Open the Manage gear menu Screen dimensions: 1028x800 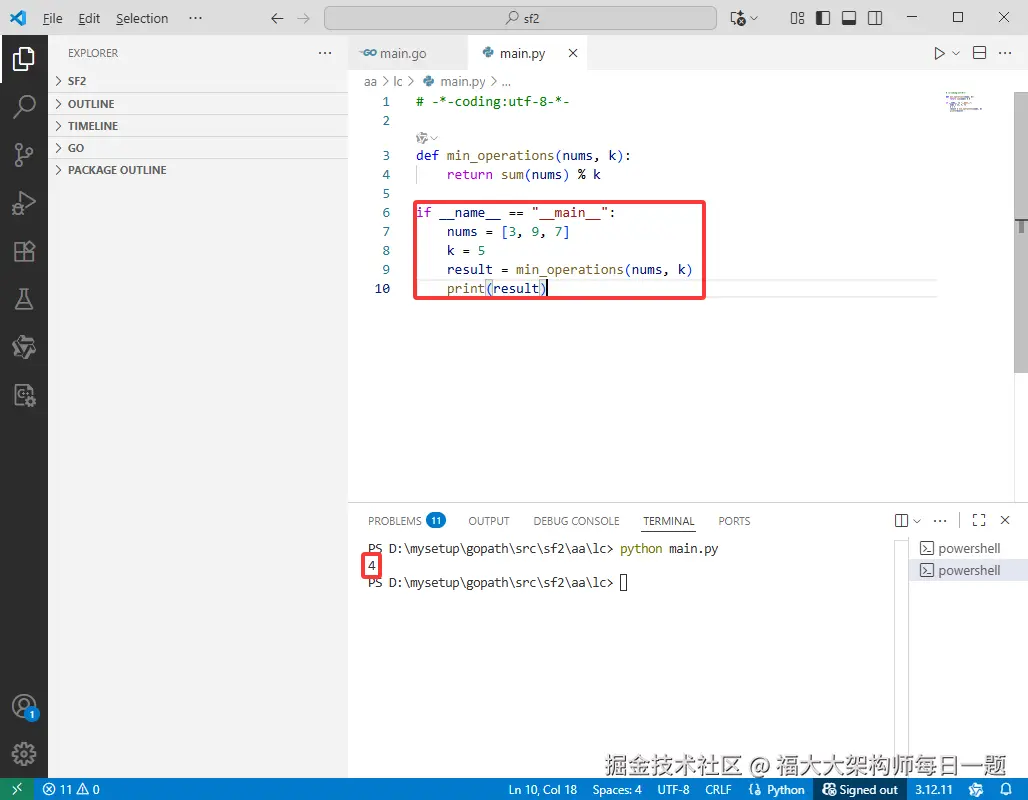point(24,754)
